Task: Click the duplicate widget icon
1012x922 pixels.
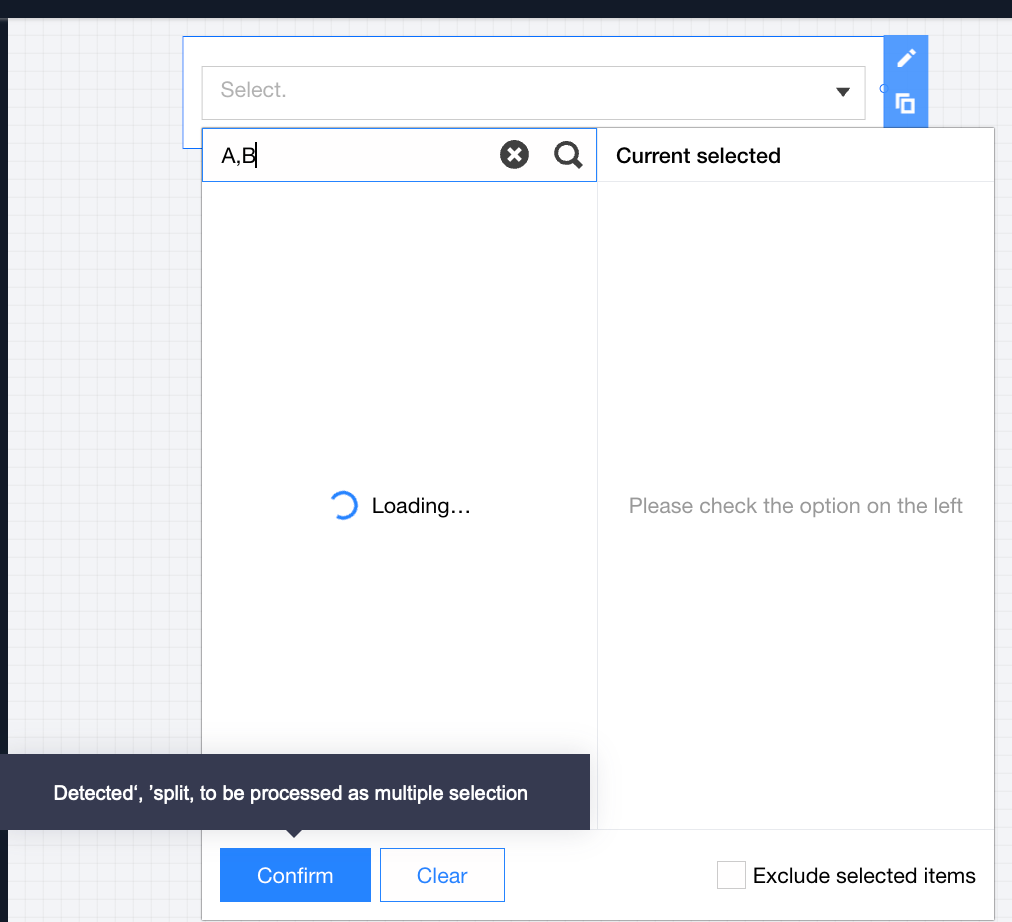Action: pos(906,103)
